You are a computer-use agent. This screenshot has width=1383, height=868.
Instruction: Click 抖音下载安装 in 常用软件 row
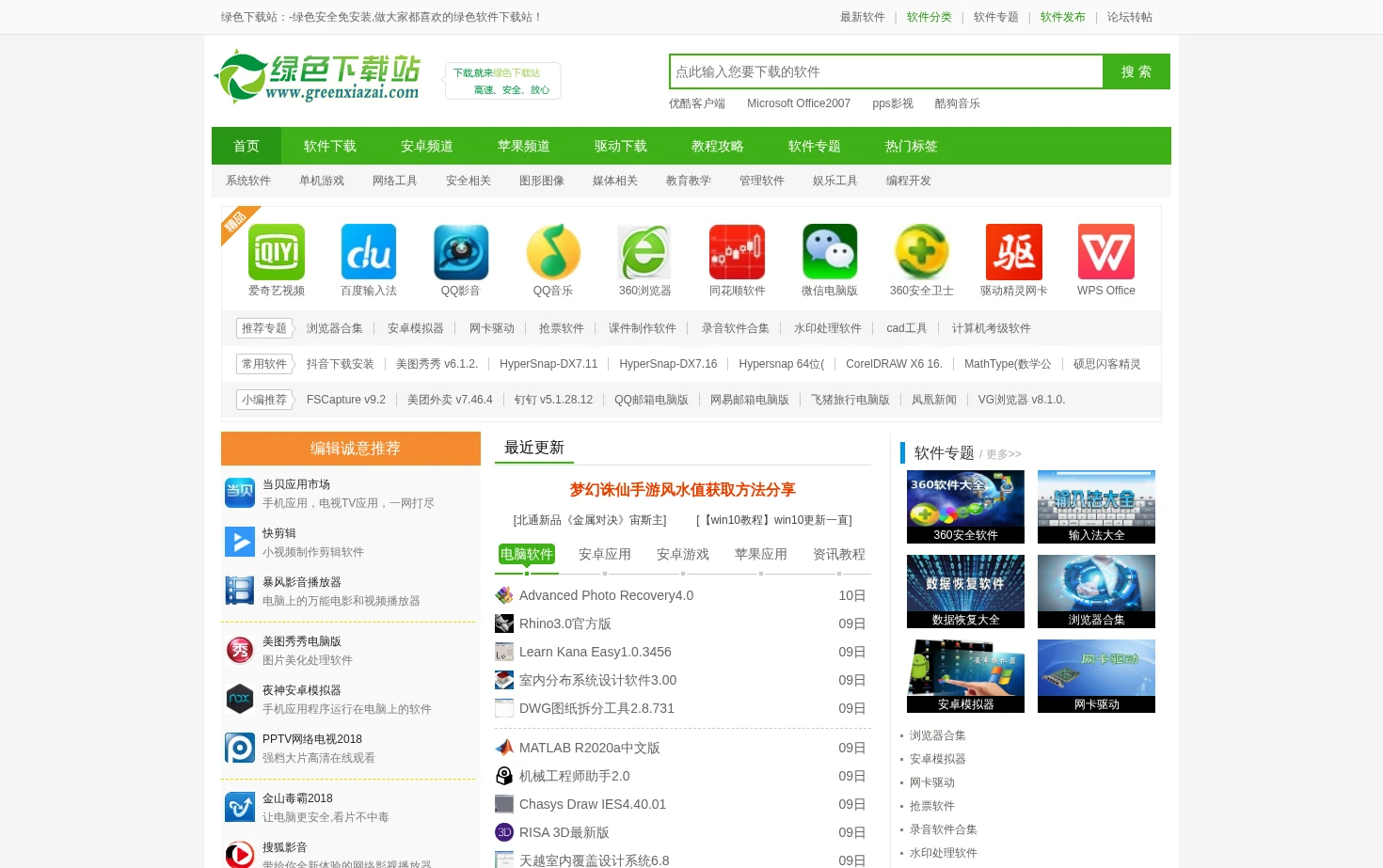coord(341,364)
